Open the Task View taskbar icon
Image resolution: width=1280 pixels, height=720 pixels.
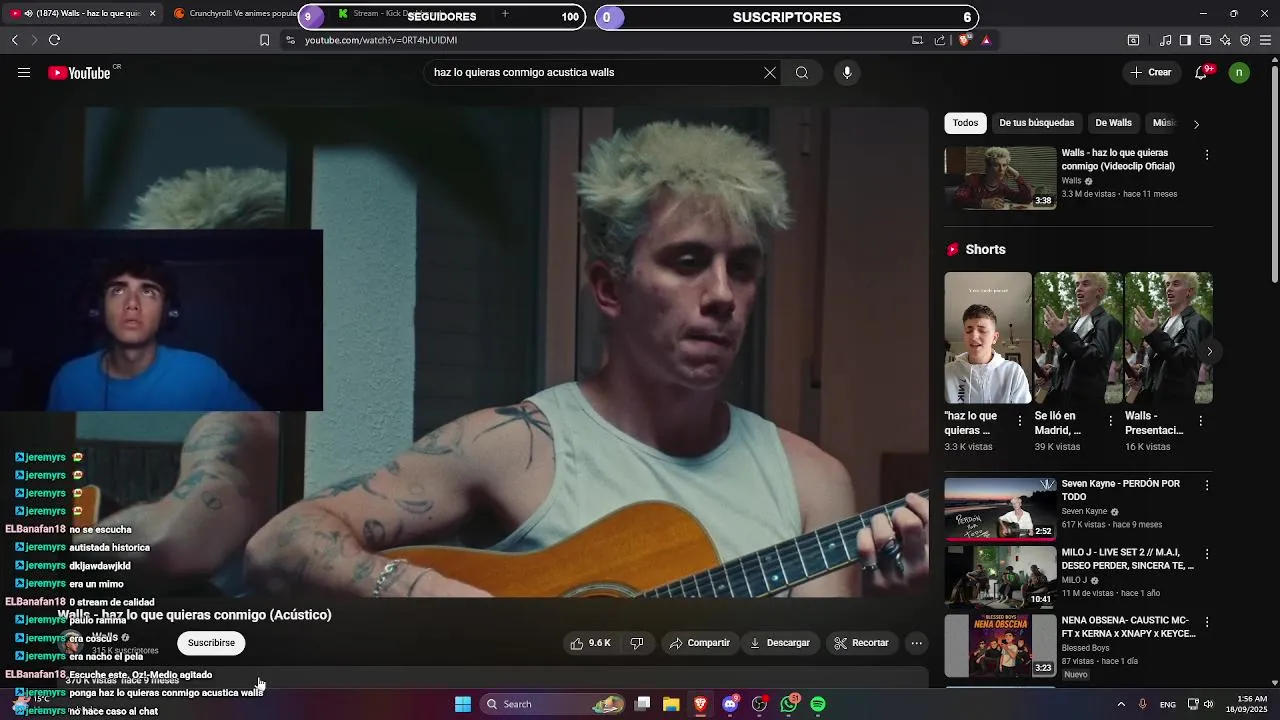(x=643, y=704)
